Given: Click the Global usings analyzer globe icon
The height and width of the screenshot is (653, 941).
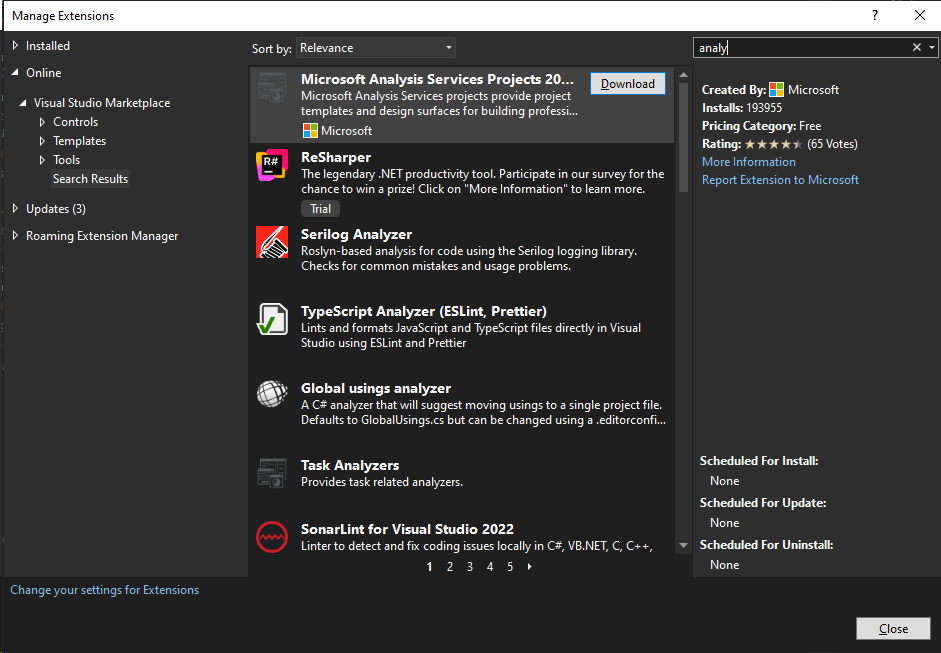Looking at the screenshot, I should tap(272, 396).
